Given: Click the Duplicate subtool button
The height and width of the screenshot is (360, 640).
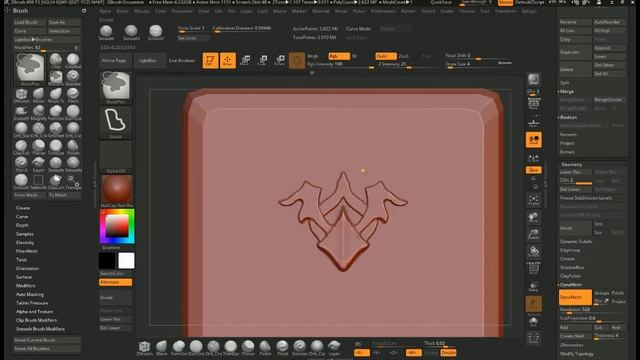Looking at the screenshot, I should (575, 52).
